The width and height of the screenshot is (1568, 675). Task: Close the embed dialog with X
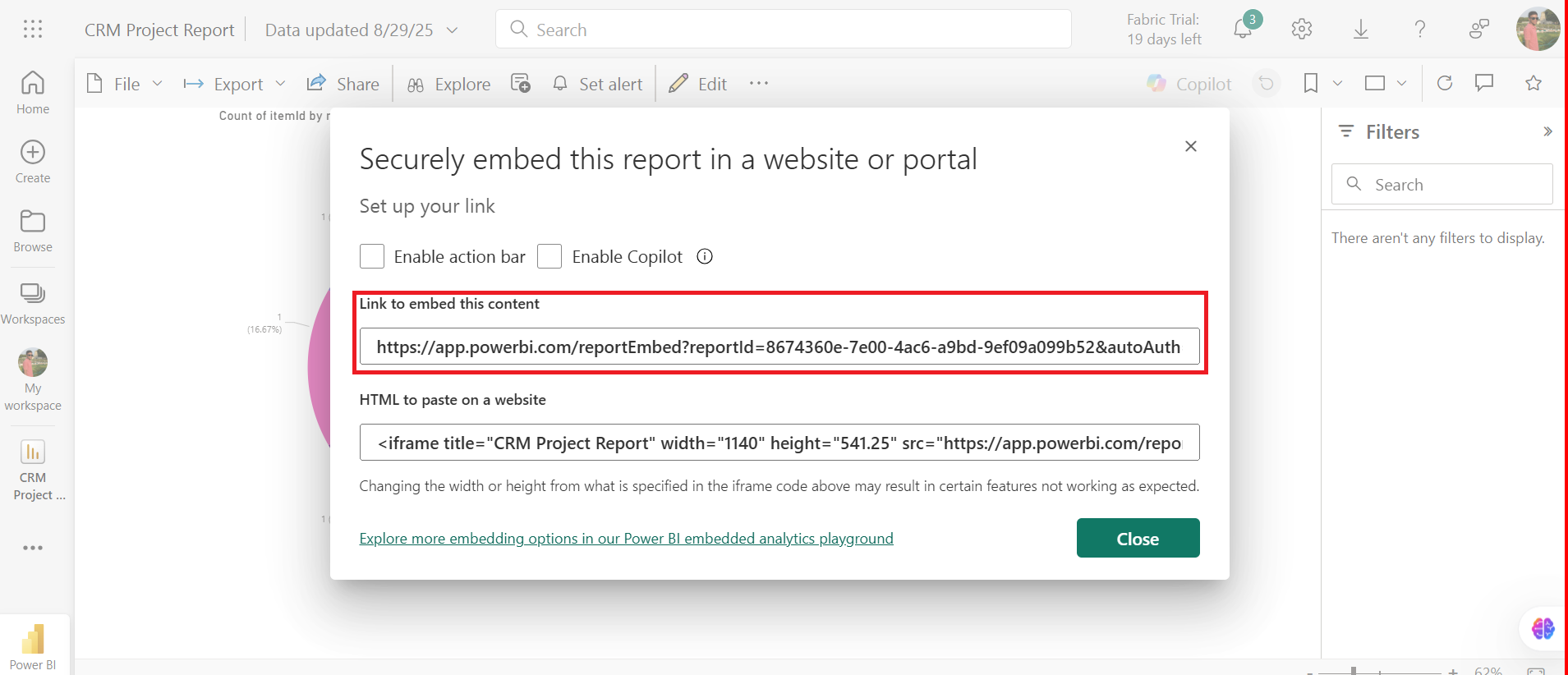[x=1191, y=146]
